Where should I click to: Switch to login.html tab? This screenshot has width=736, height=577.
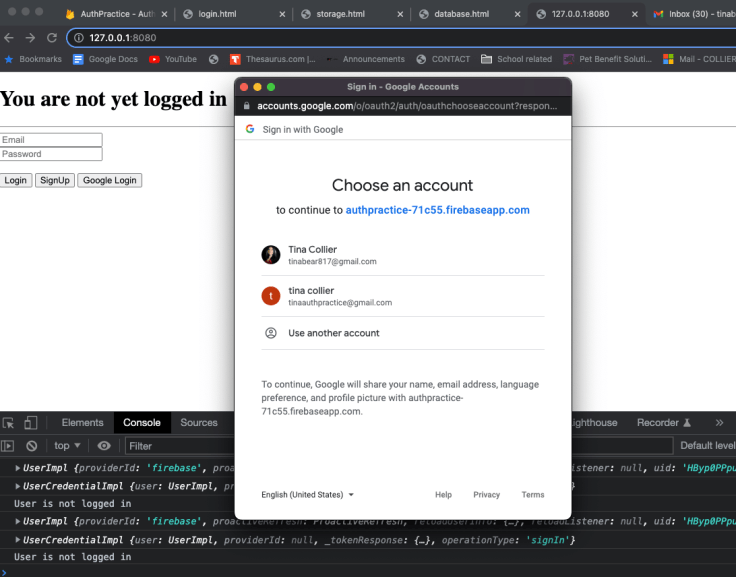coord(217,14)
